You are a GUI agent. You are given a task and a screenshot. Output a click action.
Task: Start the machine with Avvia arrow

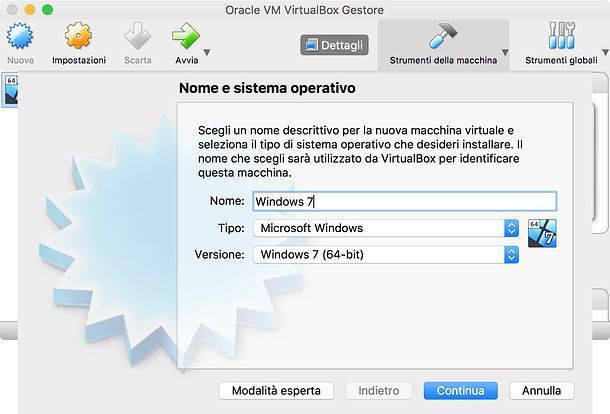[x=186, y=36]
